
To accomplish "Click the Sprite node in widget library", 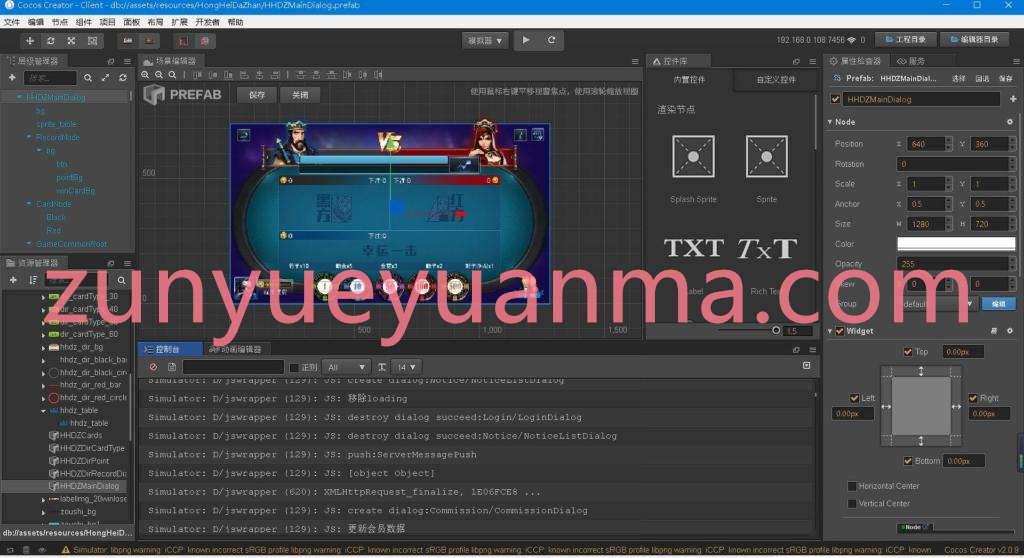I will click(x=767, y=157).
